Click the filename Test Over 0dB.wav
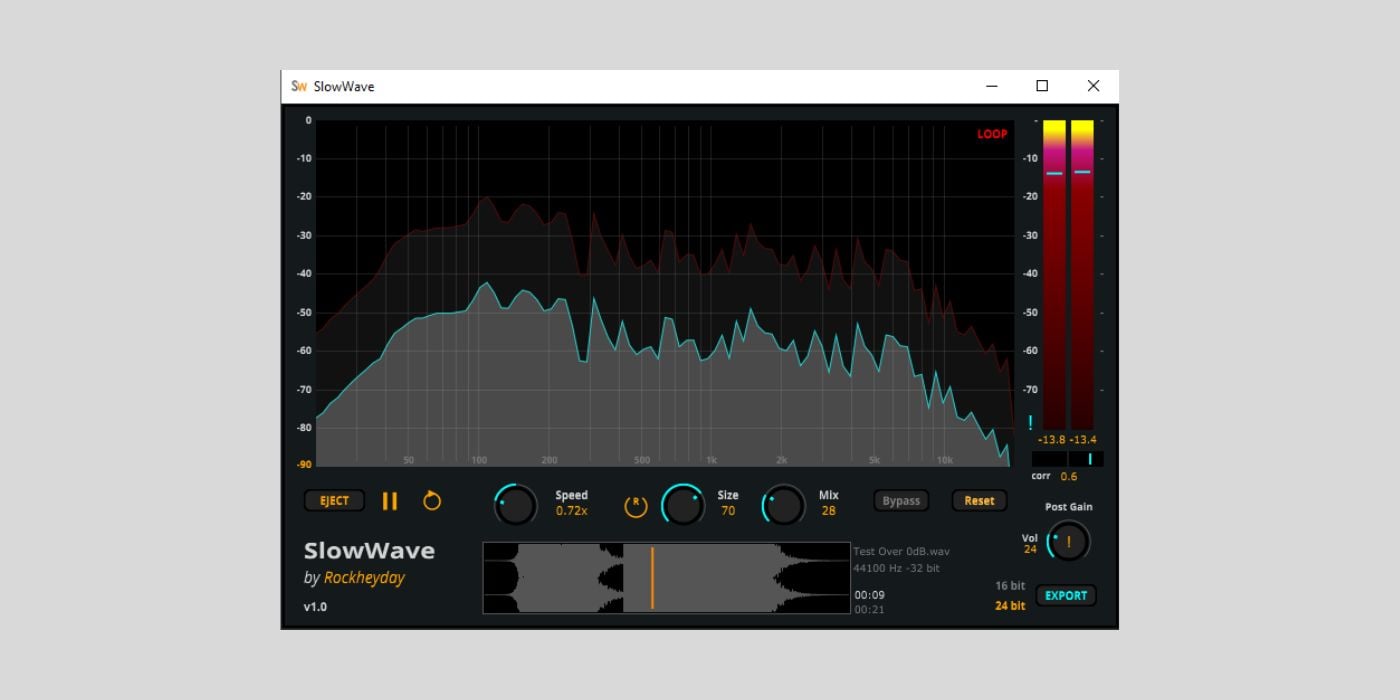The width and height of the screenshot is (1400, 700). (900, 551)
